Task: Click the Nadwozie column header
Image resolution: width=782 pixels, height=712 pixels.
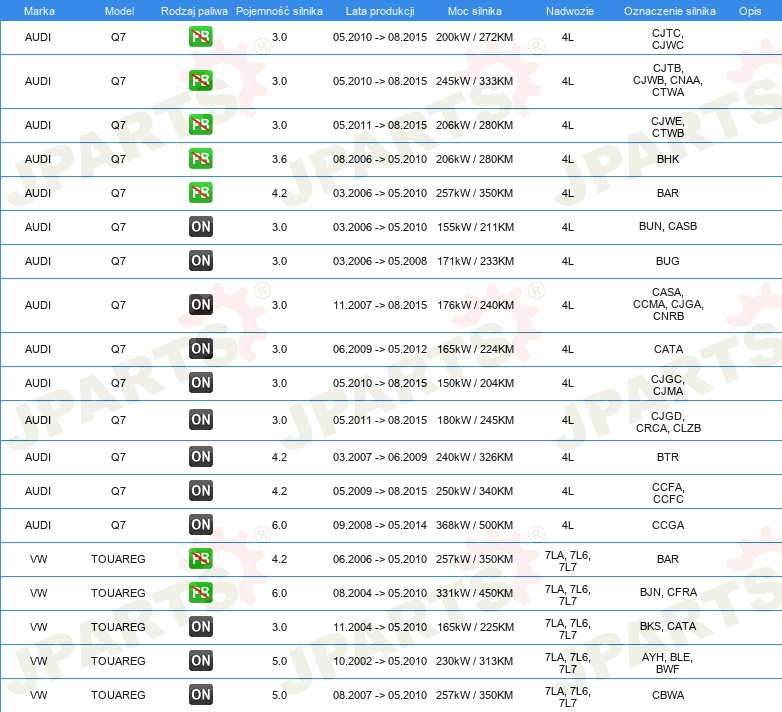Action: [570, 11]
